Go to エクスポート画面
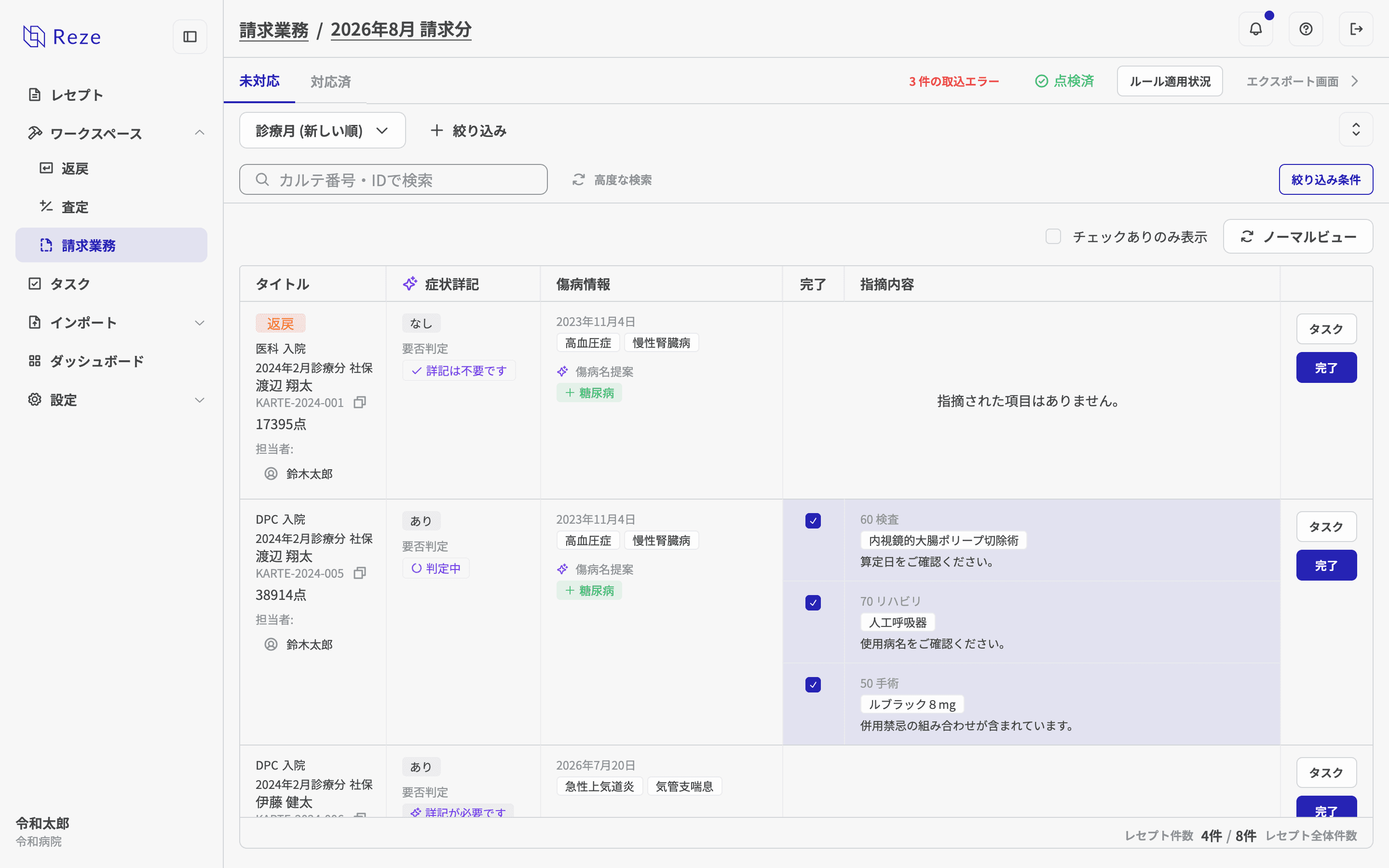 click(x=1302, y=81)
